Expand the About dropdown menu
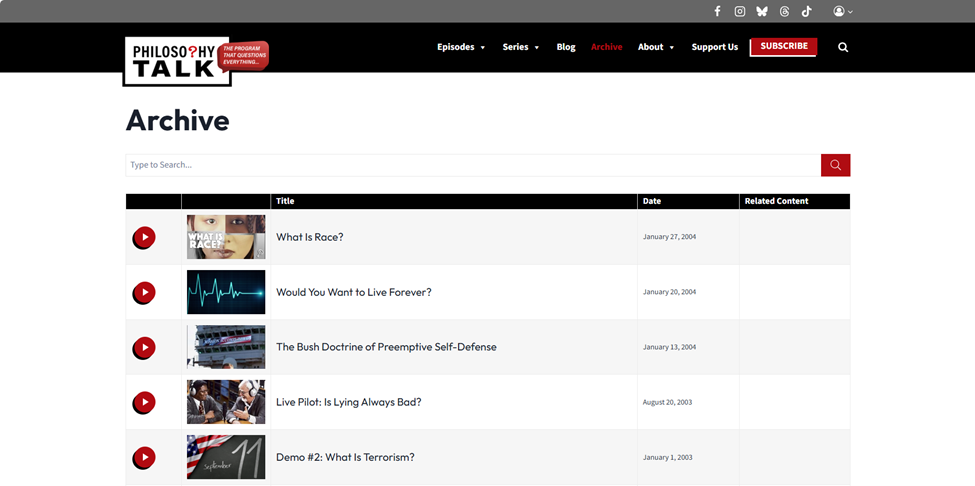 point(656,47)
